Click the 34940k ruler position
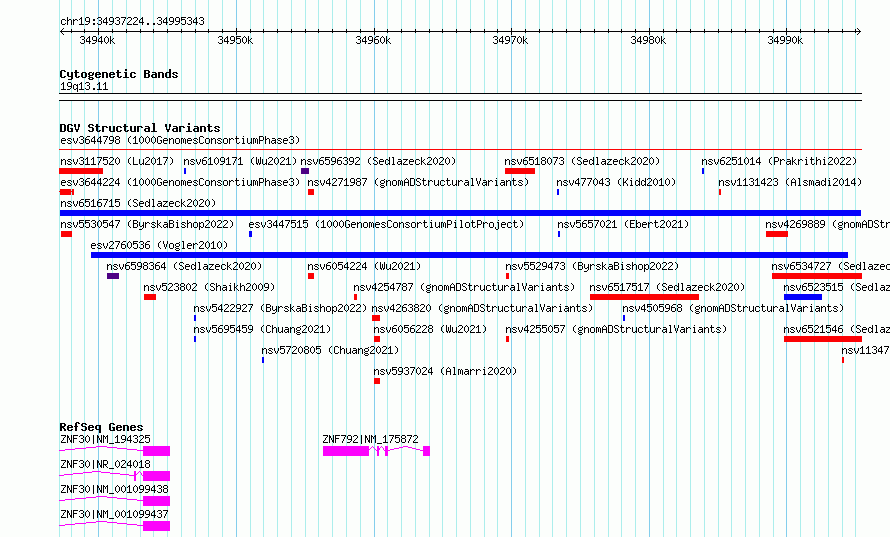This screenshot has height=537, width=890. point(98,40)
